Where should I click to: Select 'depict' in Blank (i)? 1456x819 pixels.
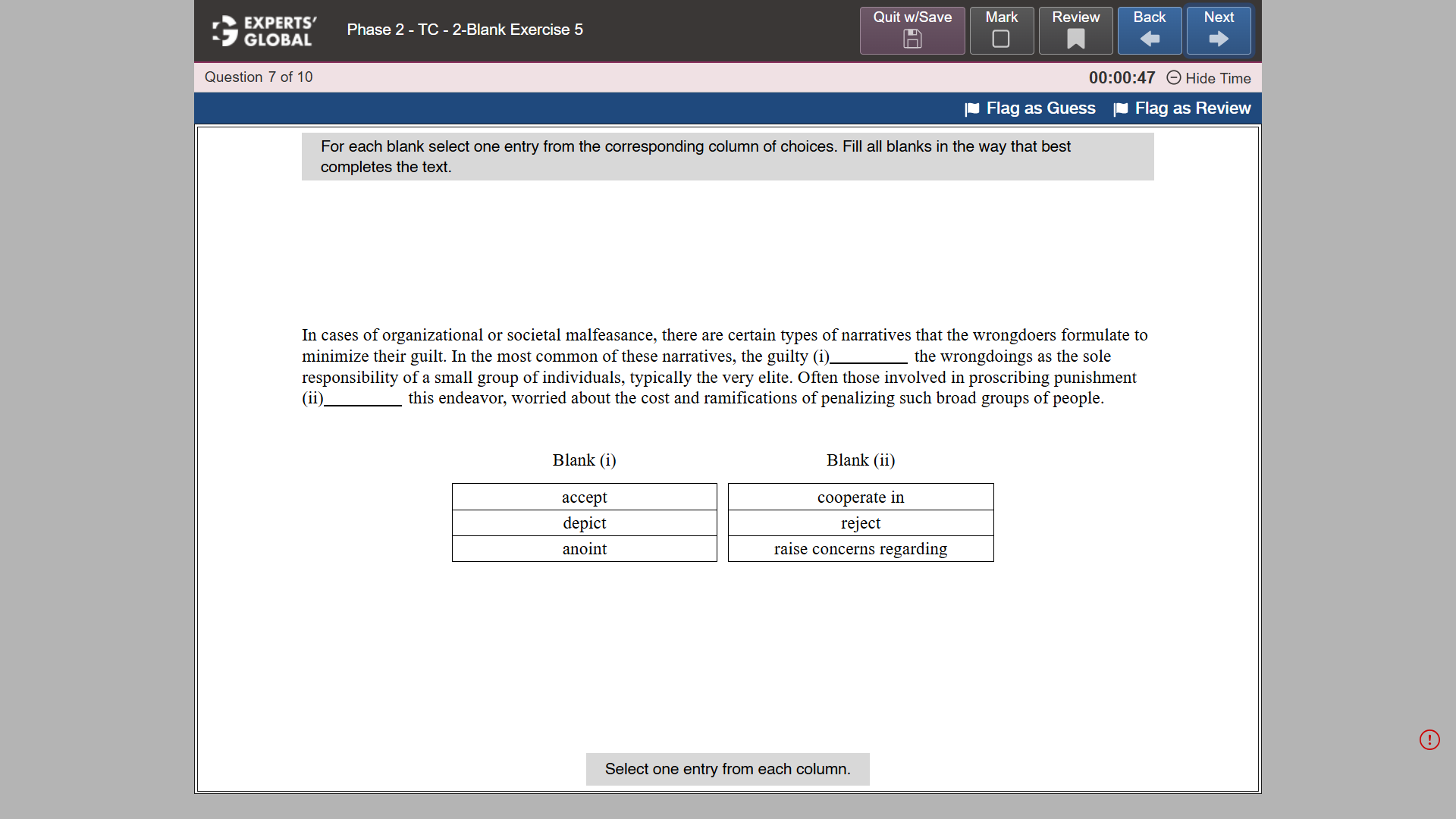click(584, 523)
